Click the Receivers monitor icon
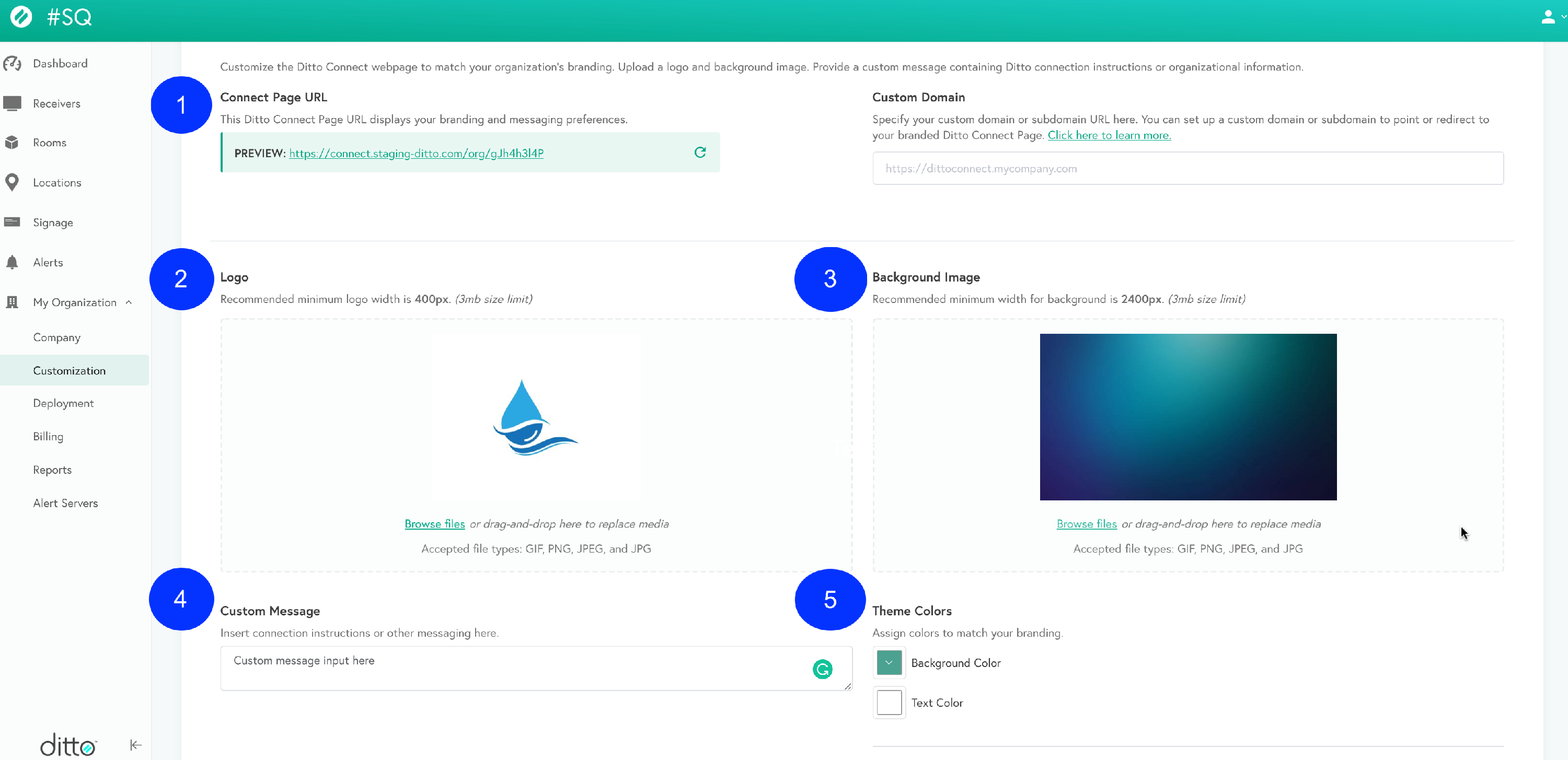Viewport: 1568px width, 760px height. pyautogui.click(x=12, y=103)
